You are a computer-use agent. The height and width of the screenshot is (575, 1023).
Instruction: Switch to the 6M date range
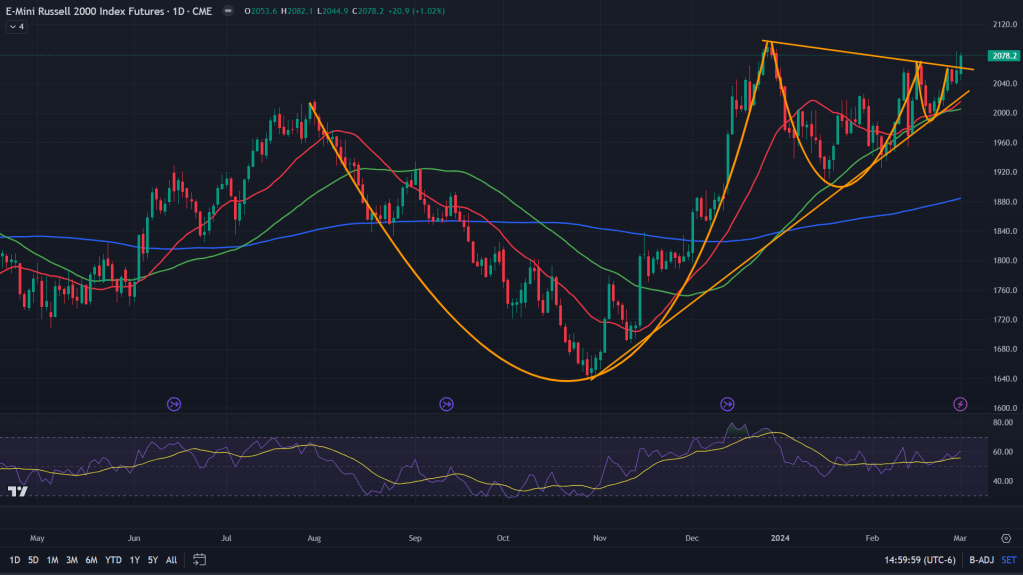pos(90,559)
